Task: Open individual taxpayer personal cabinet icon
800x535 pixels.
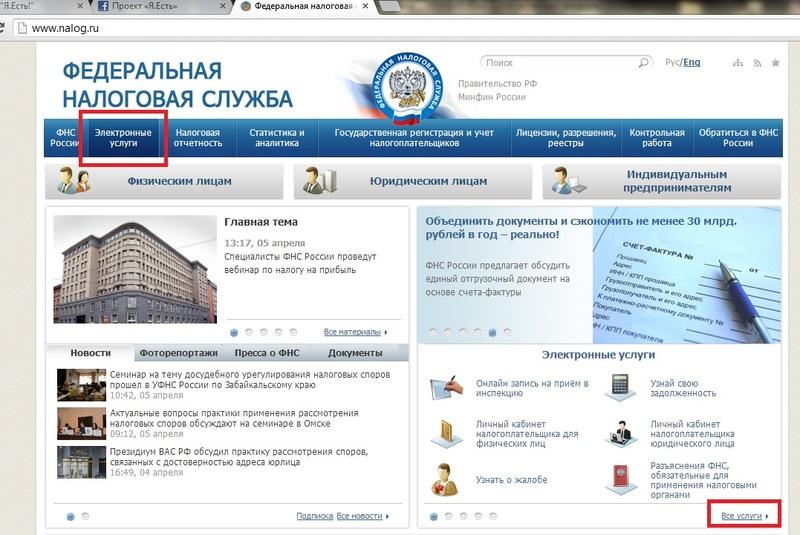Action: [446, 432]
